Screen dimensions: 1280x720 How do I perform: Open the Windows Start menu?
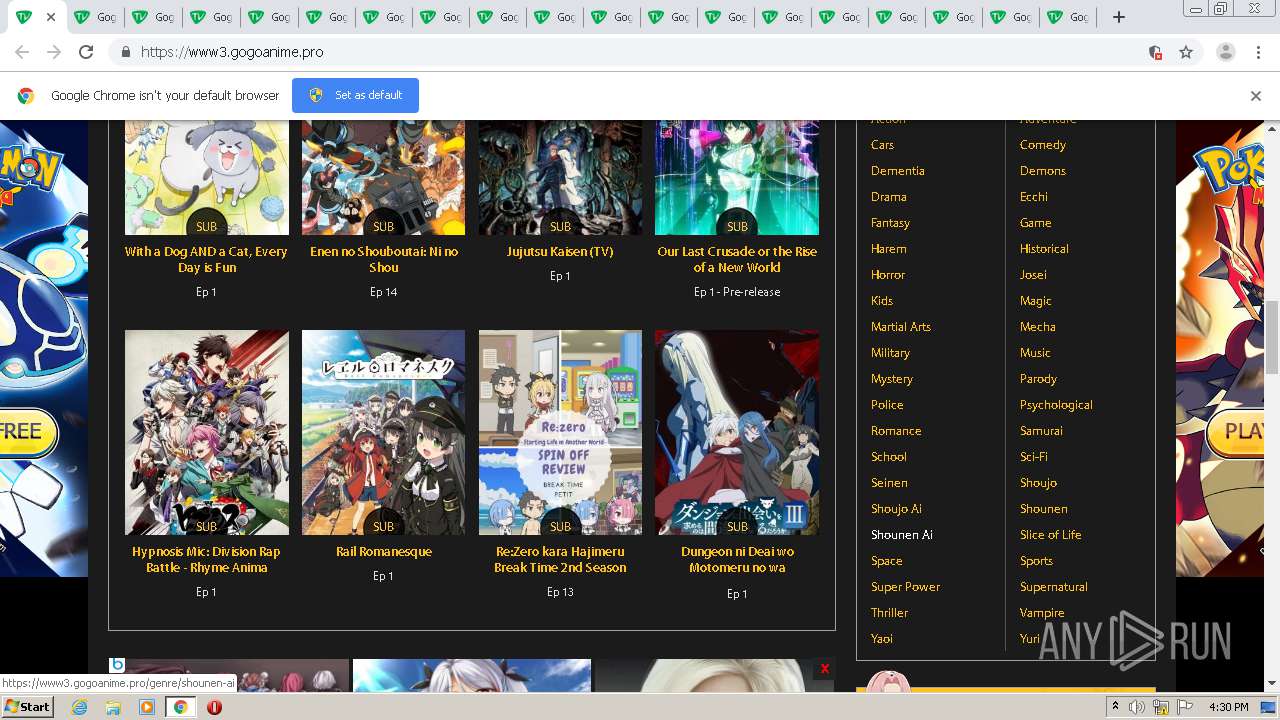coord(27,707)
